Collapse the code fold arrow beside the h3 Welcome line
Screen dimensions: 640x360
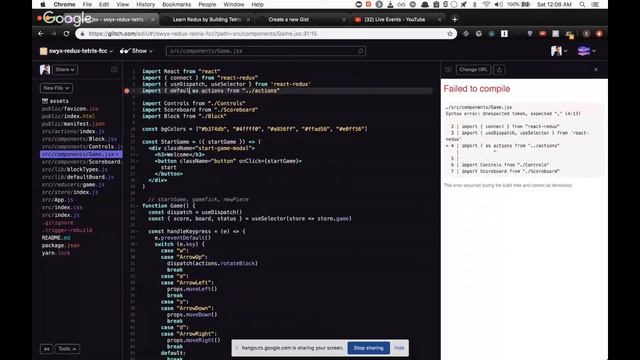tap(137, 155)
